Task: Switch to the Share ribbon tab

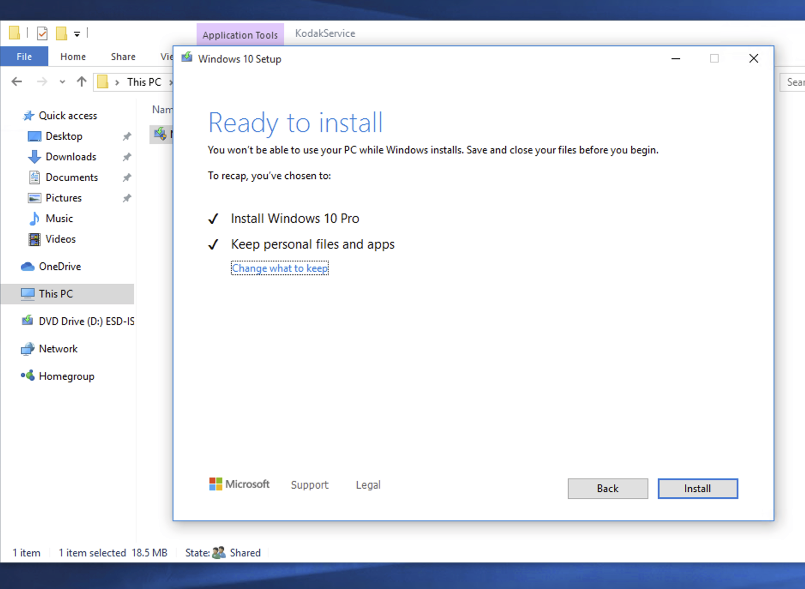Action: coord(123,56)
